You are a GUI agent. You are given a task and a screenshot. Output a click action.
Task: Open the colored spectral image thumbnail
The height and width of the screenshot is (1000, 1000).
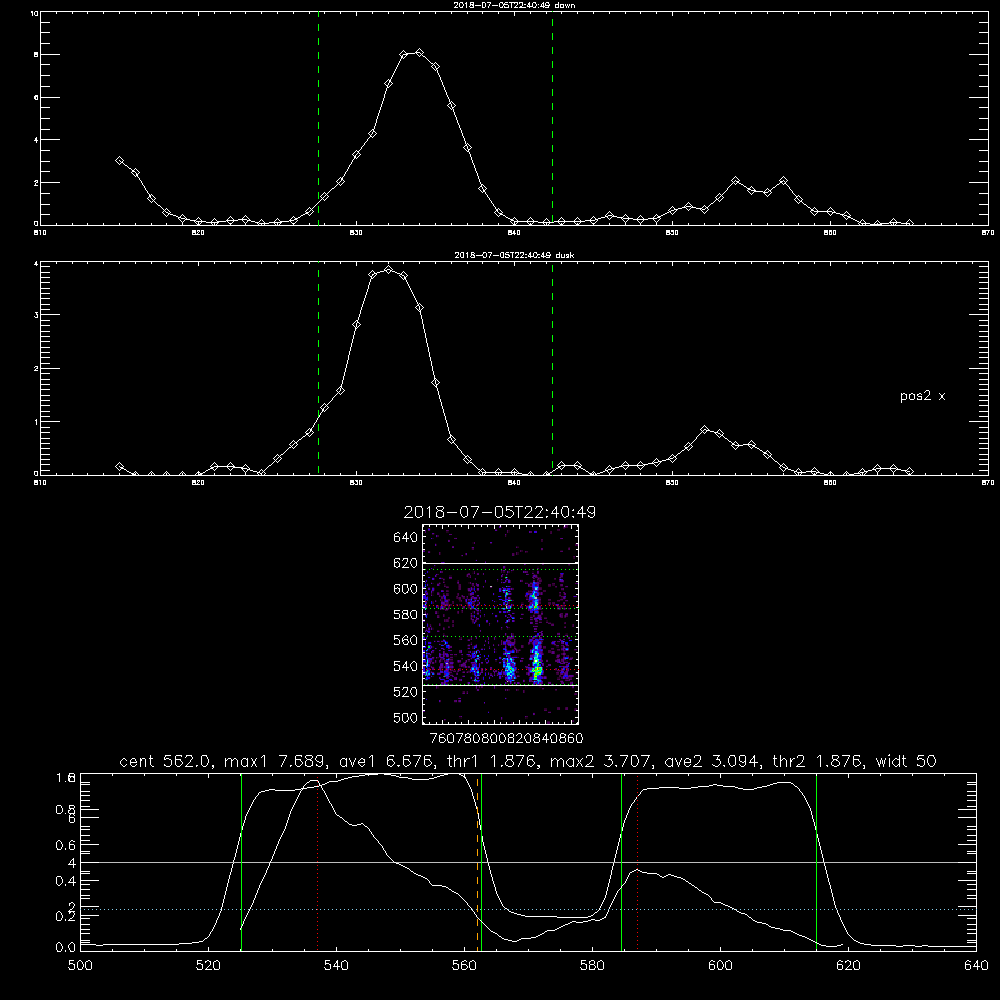click(501, 624)
